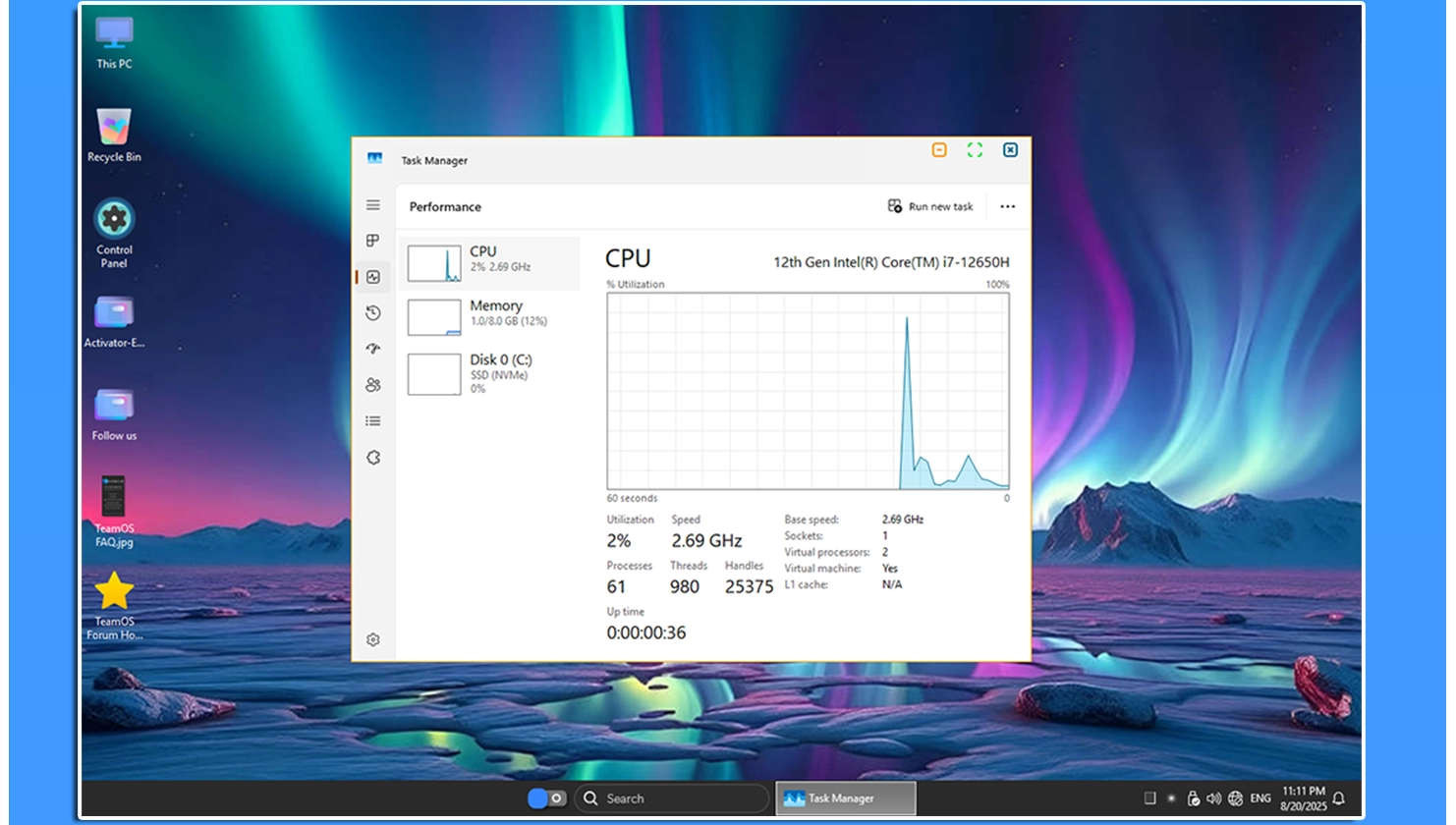Select the Memory performance item

pyautogui.click(x=491, y=316)
